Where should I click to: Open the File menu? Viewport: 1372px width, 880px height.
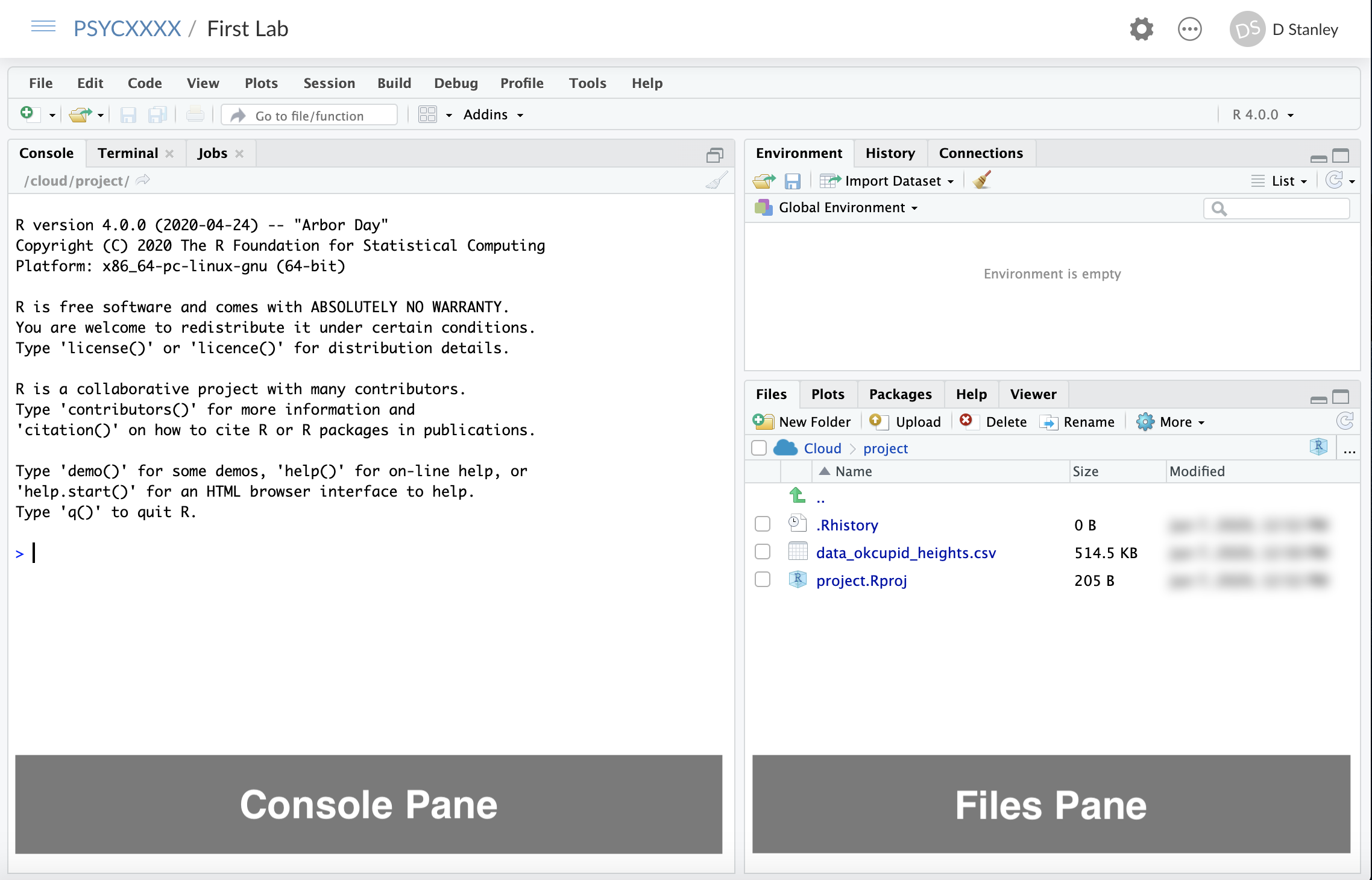(40, 83)
